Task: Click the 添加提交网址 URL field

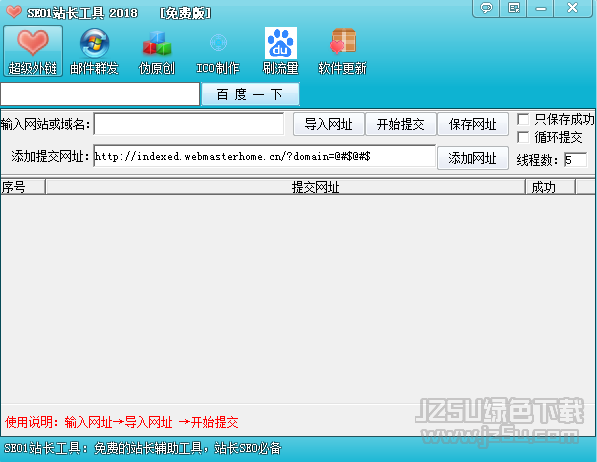Action: point(265,156)
